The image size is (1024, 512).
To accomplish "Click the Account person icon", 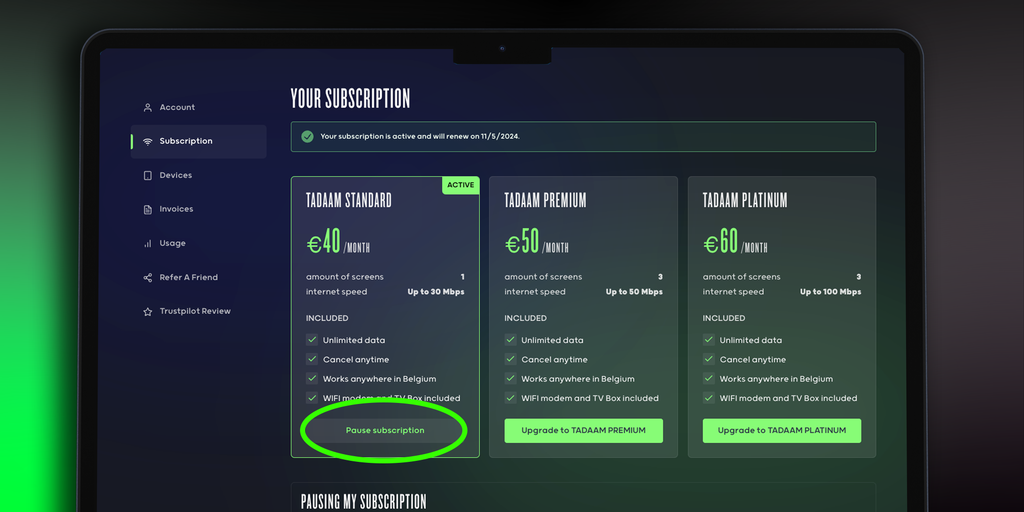I will point(148,107).
